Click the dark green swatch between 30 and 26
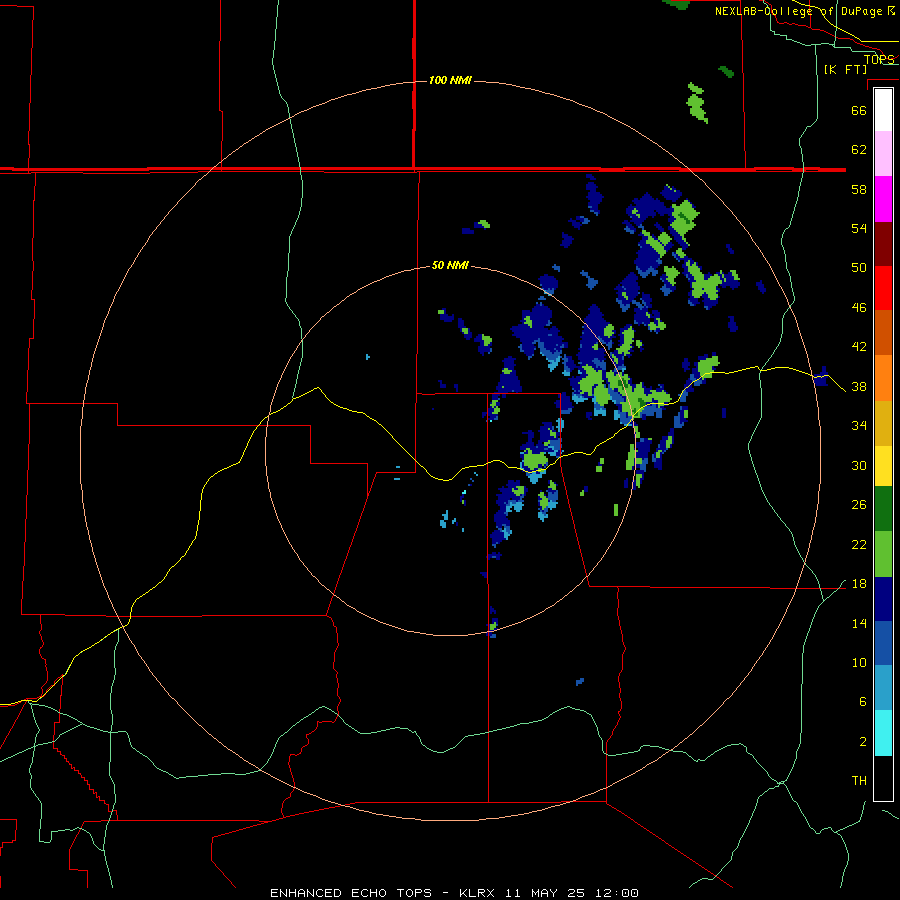The height and width of the screenshot is (900, 900). tap(883, 509)
